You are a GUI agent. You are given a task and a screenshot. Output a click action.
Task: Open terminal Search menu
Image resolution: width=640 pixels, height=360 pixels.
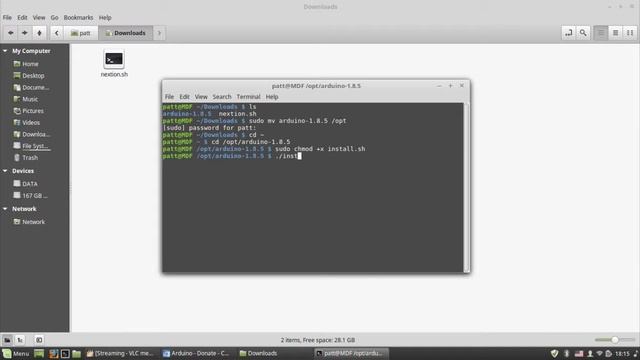222,97
